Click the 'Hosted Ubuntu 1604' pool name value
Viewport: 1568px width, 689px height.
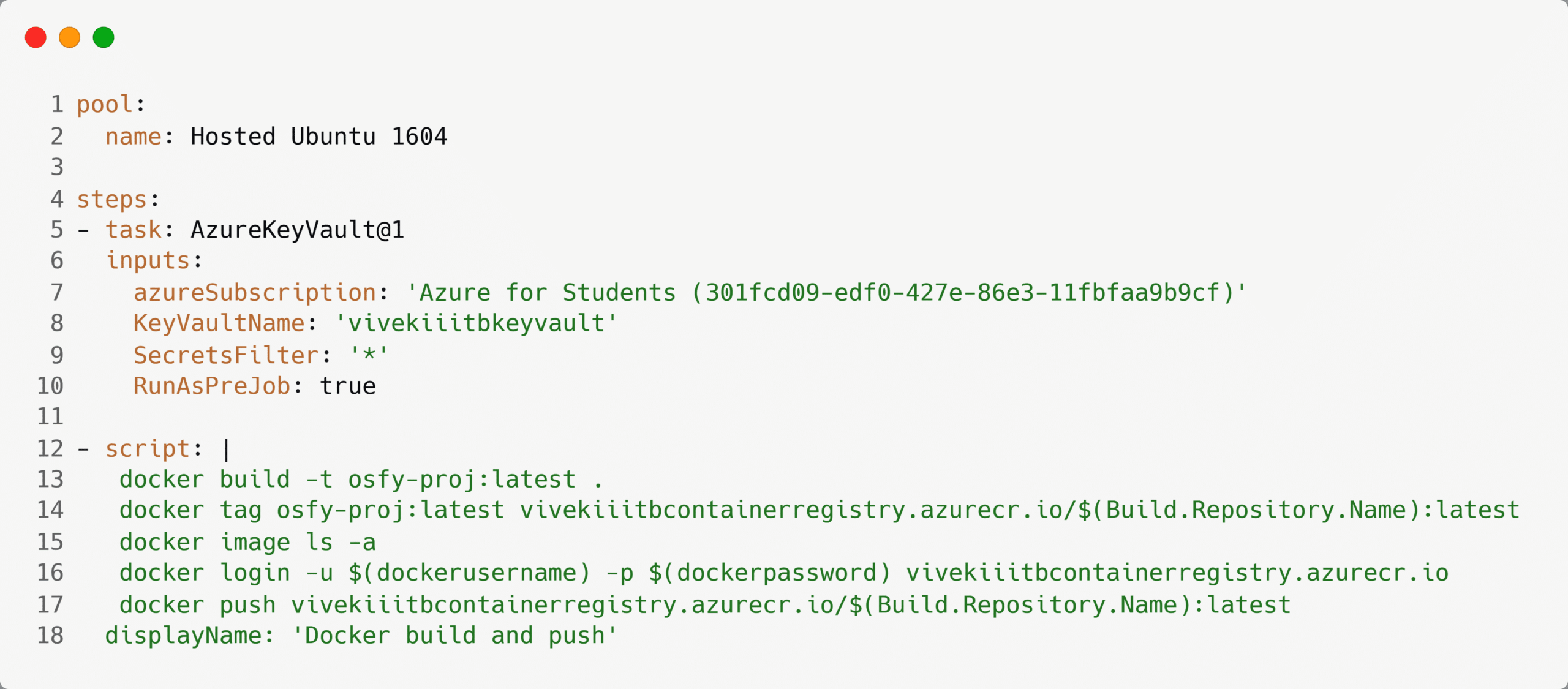pyautogui.click(x=318, y=136)
